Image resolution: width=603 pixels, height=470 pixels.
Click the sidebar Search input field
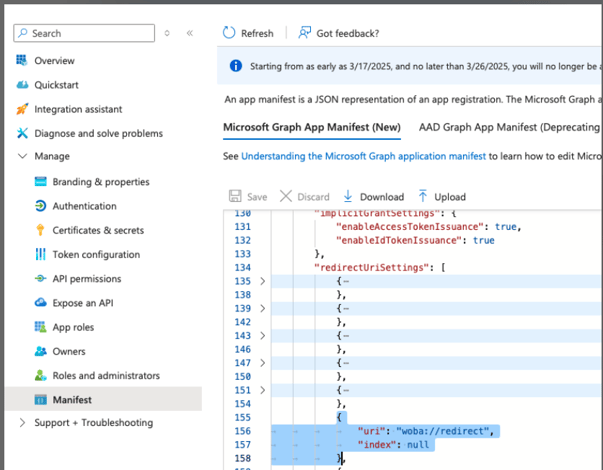click(90, 33)
